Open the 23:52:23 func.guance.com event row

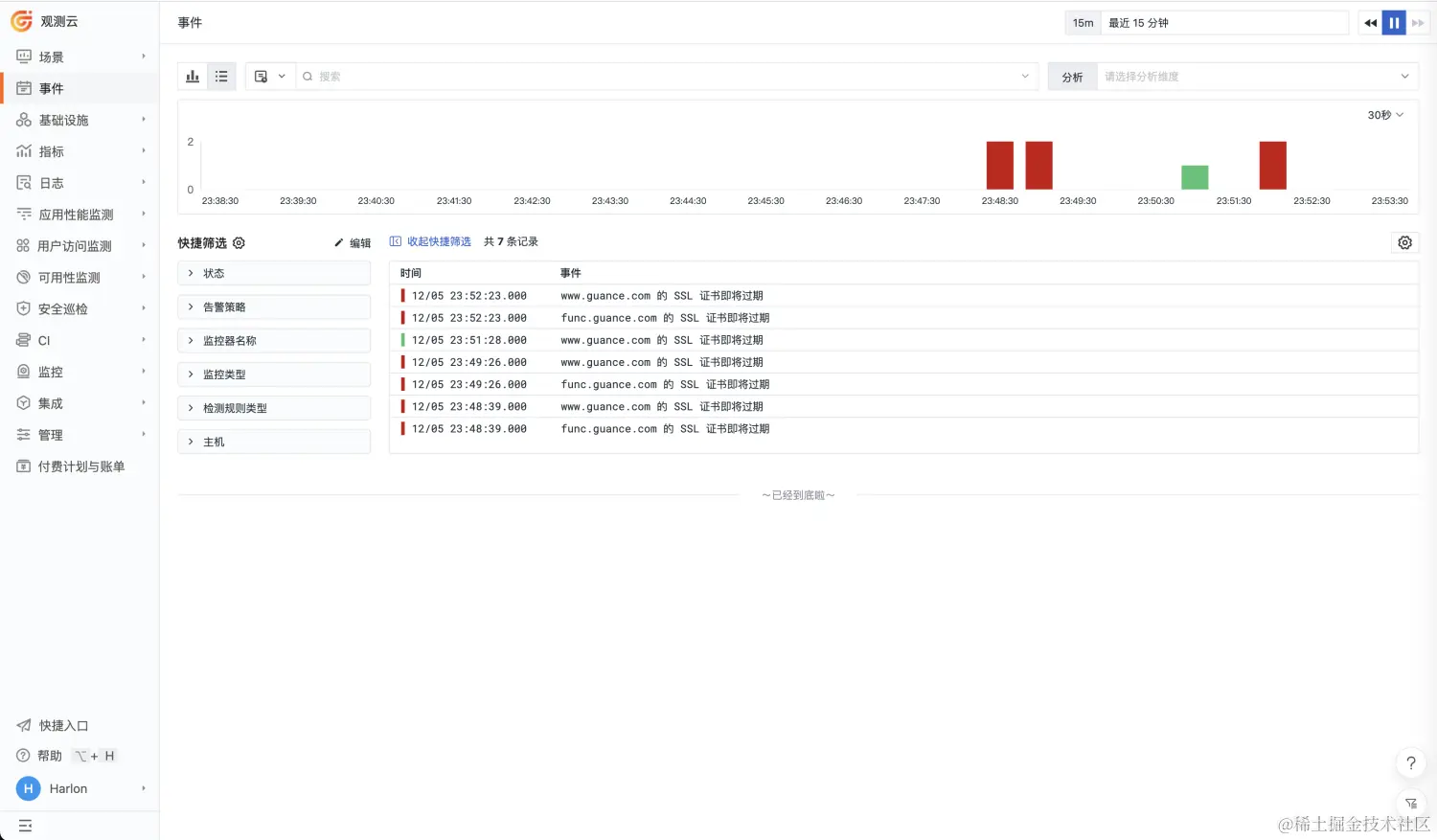[x=903, y=318]
